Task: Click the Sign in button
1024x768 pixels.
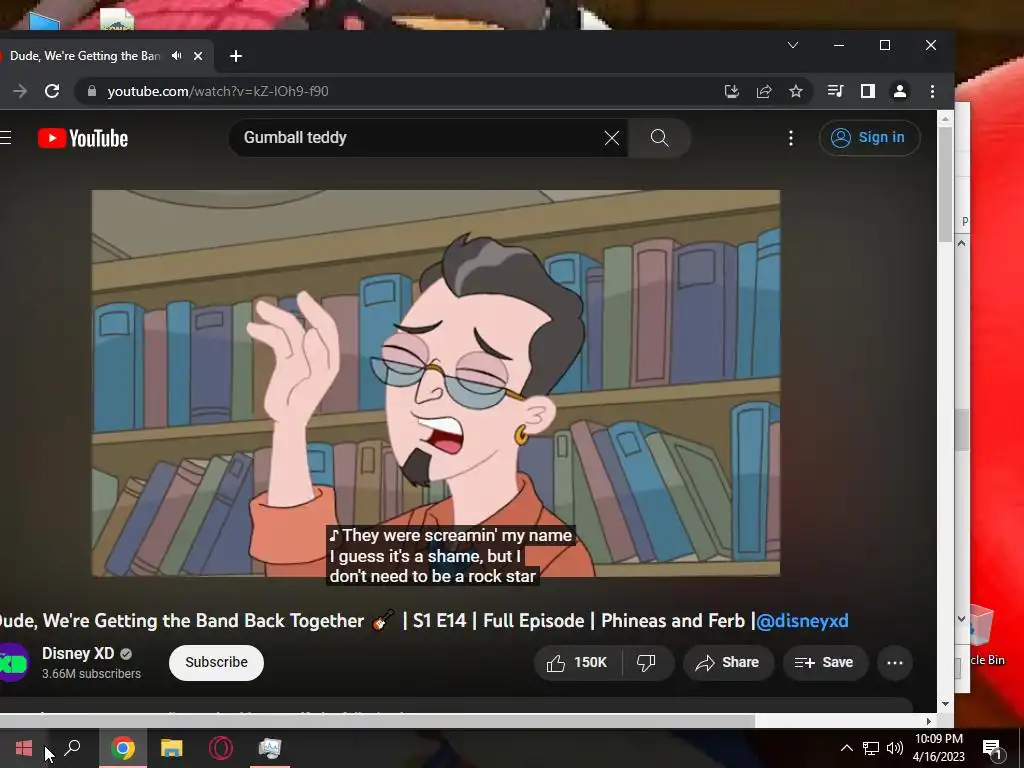Action: (869, 138)
